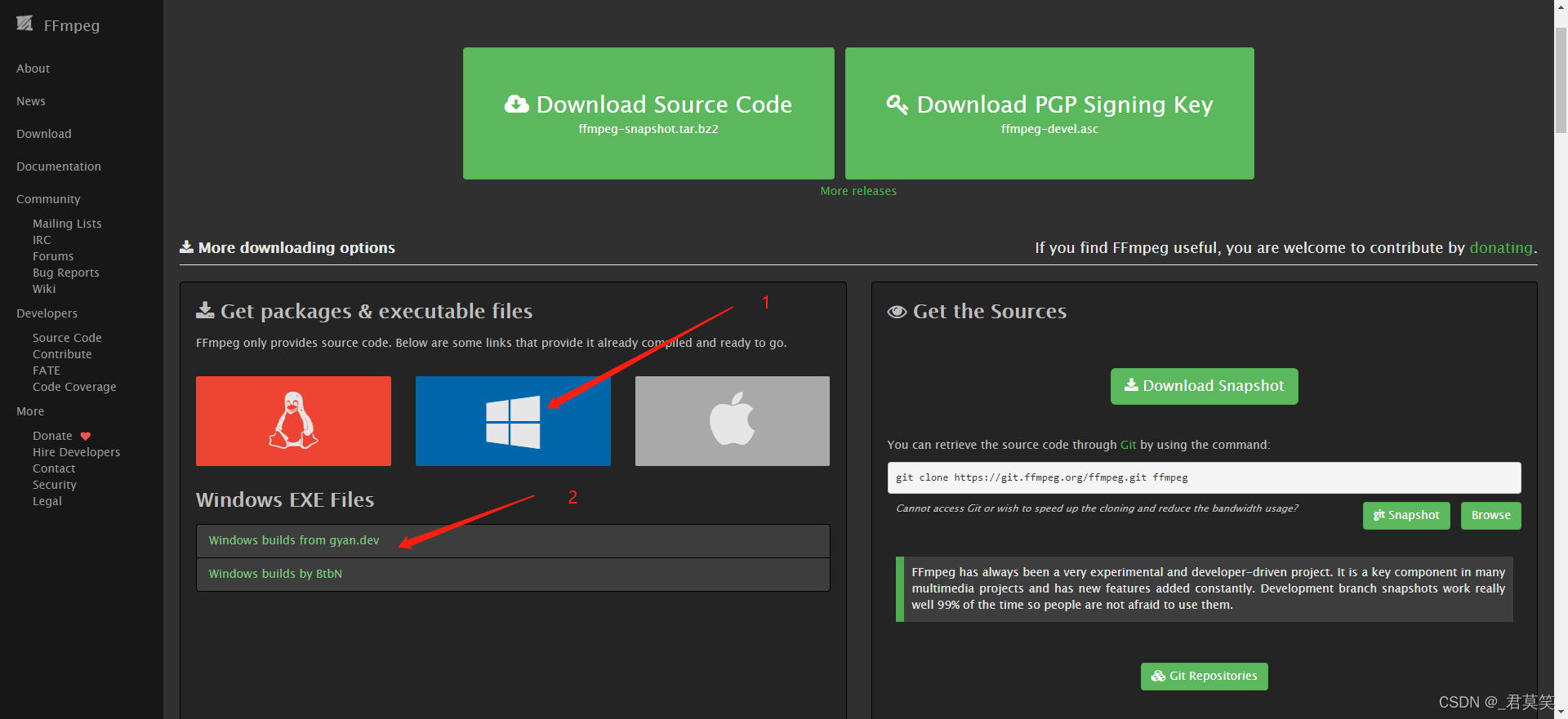Screen dimensions: 1568x719
Task: Open Source Code sidebar link
Action: [x=67, y=338]
